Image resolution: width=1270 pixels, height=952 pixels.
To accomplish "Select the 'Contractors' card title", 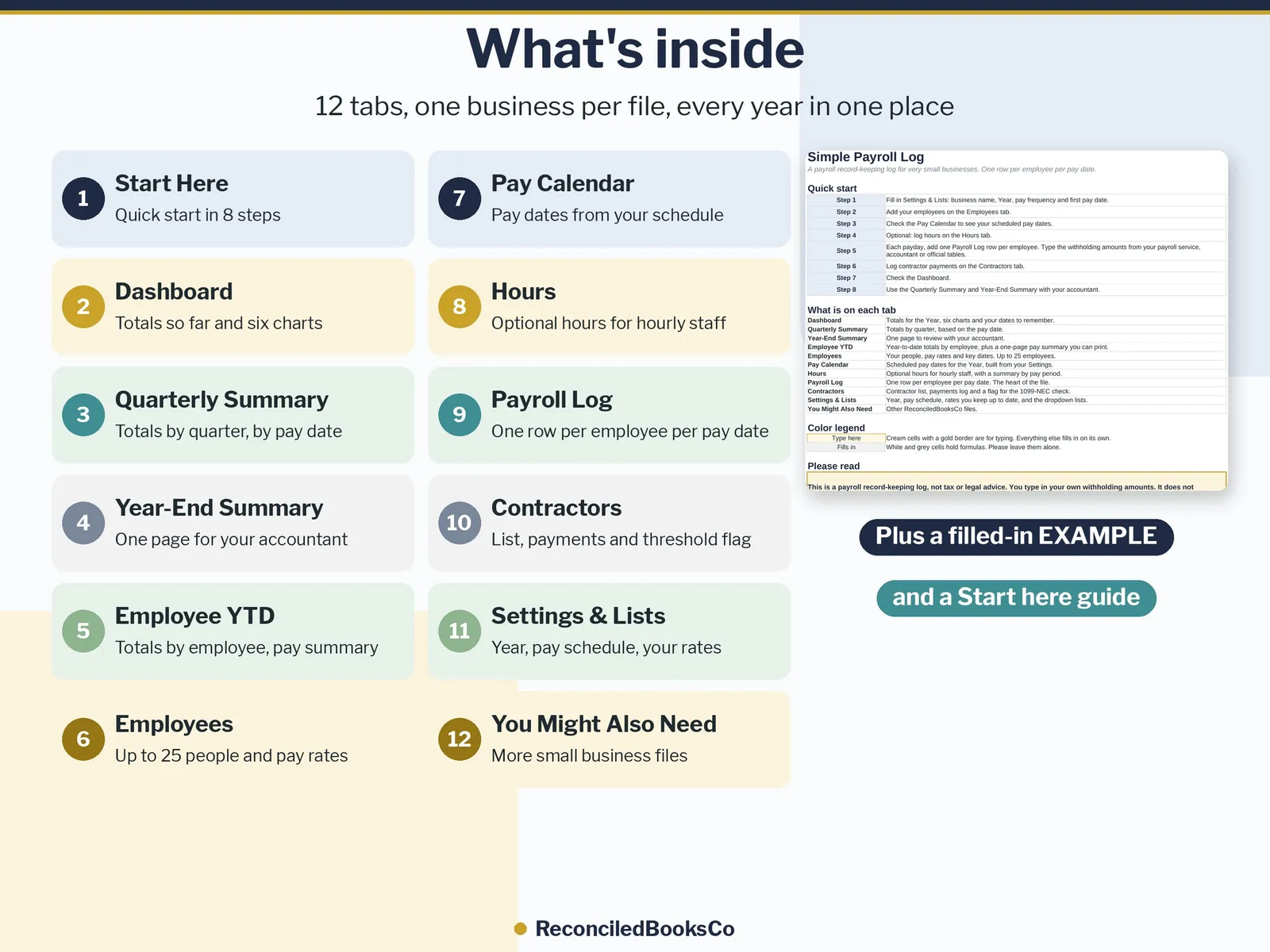I will click(x=556, y=508).
